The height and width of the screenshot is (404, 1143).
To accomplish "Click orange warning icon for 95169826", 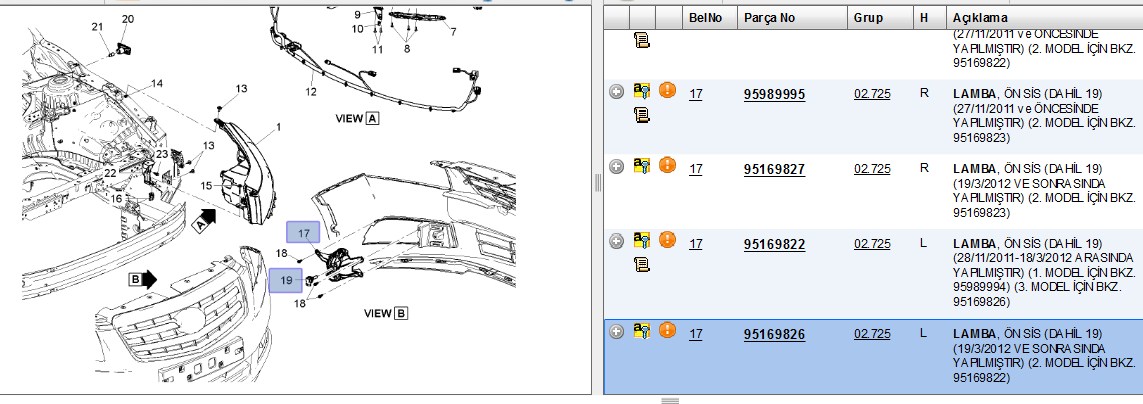I will point(667,330).
